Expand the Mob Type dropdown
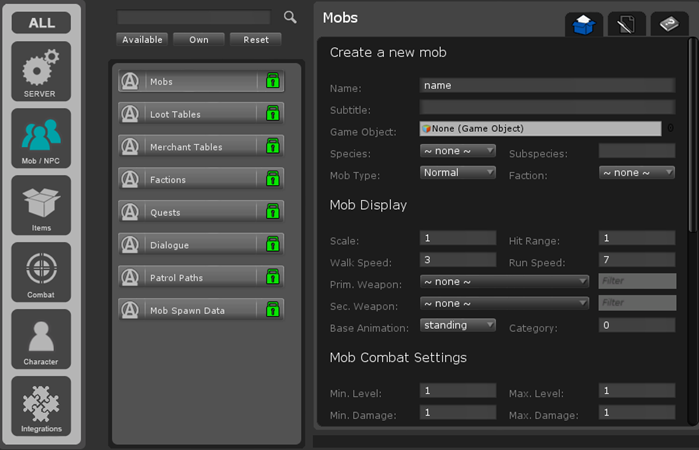The height and width of the screenshot is (450, 699). 458,172
